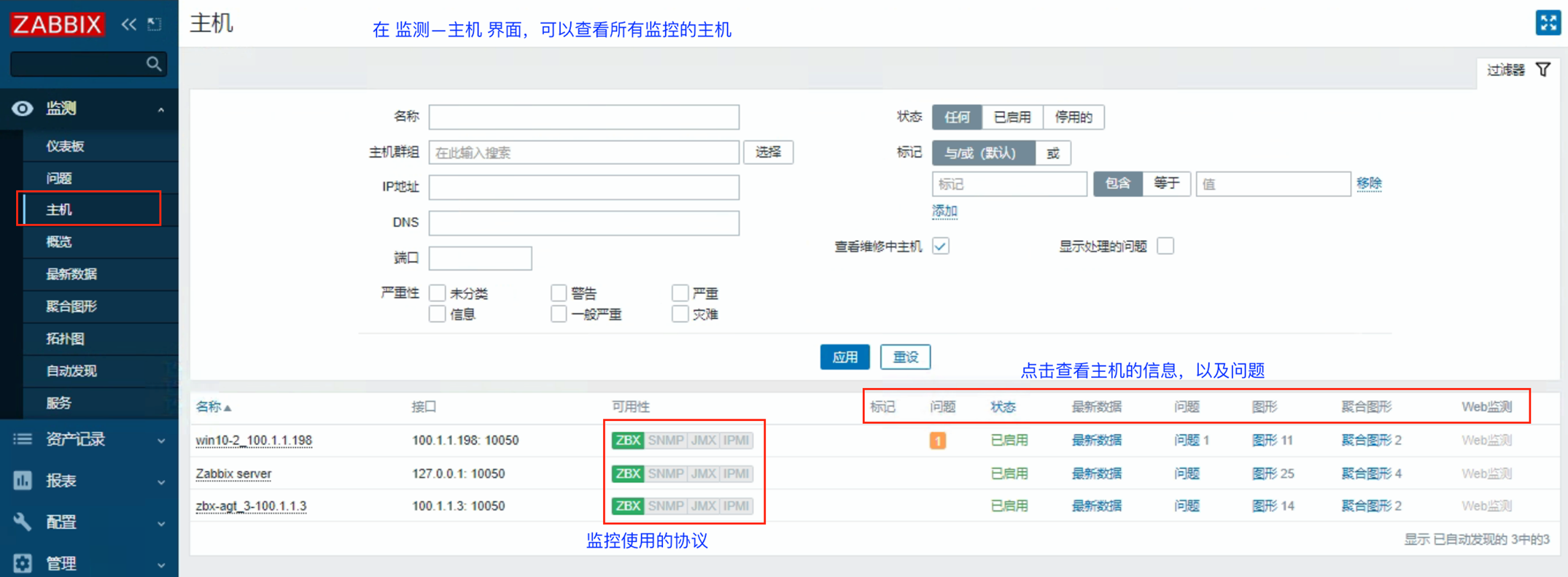Collapse the 监测 menu section
Screen dimensions: 1568x577
[161, 109]
